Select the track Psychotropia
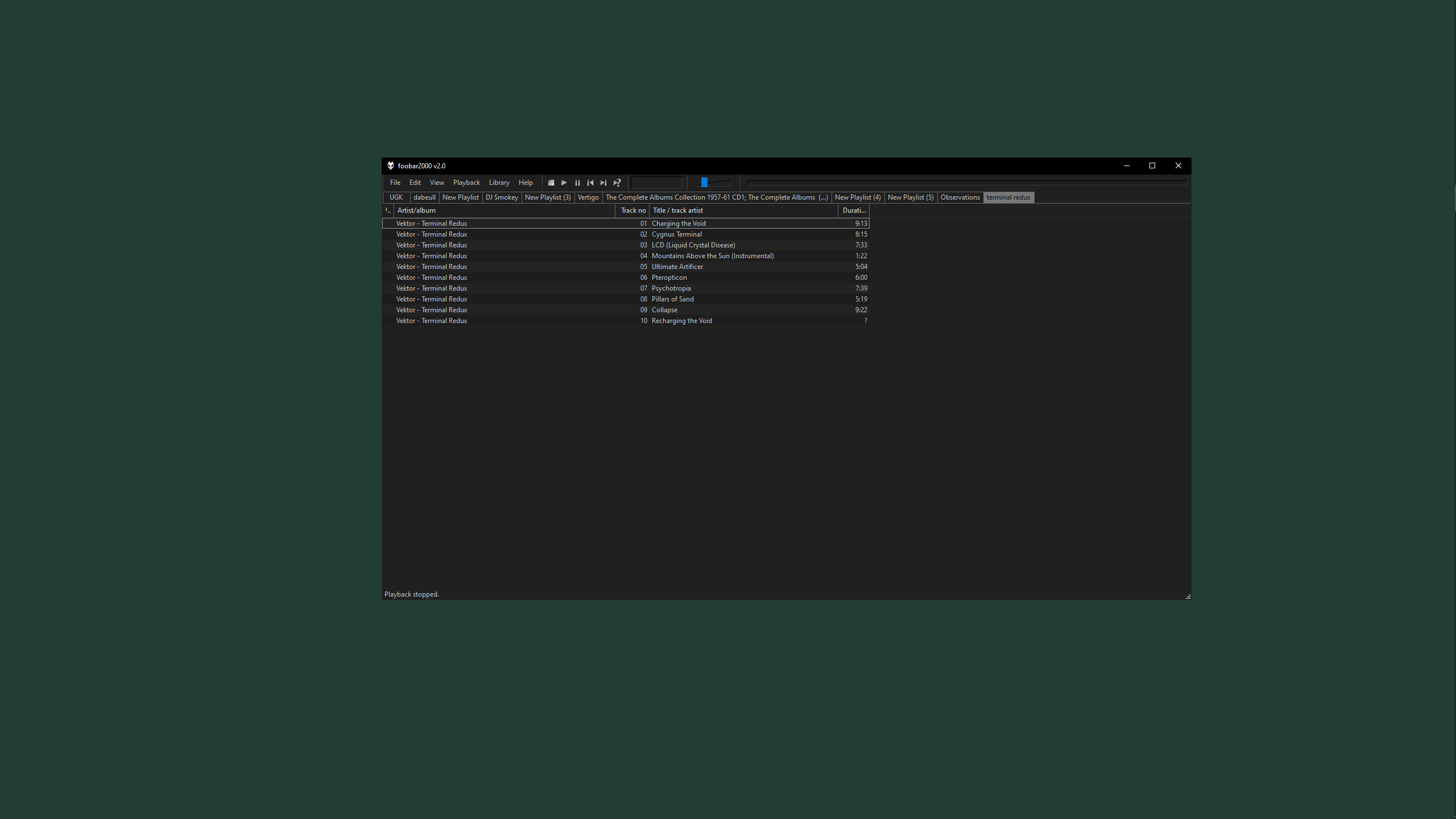This screenshot has height=819, width=1456. [x=626, y=288]
